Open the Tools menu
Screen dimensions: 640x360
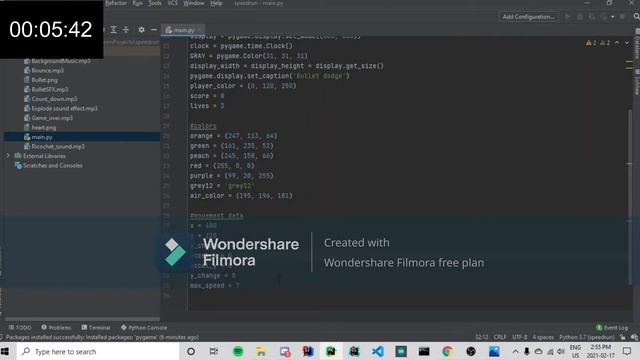pyautogui.click(x=155, y=3)
